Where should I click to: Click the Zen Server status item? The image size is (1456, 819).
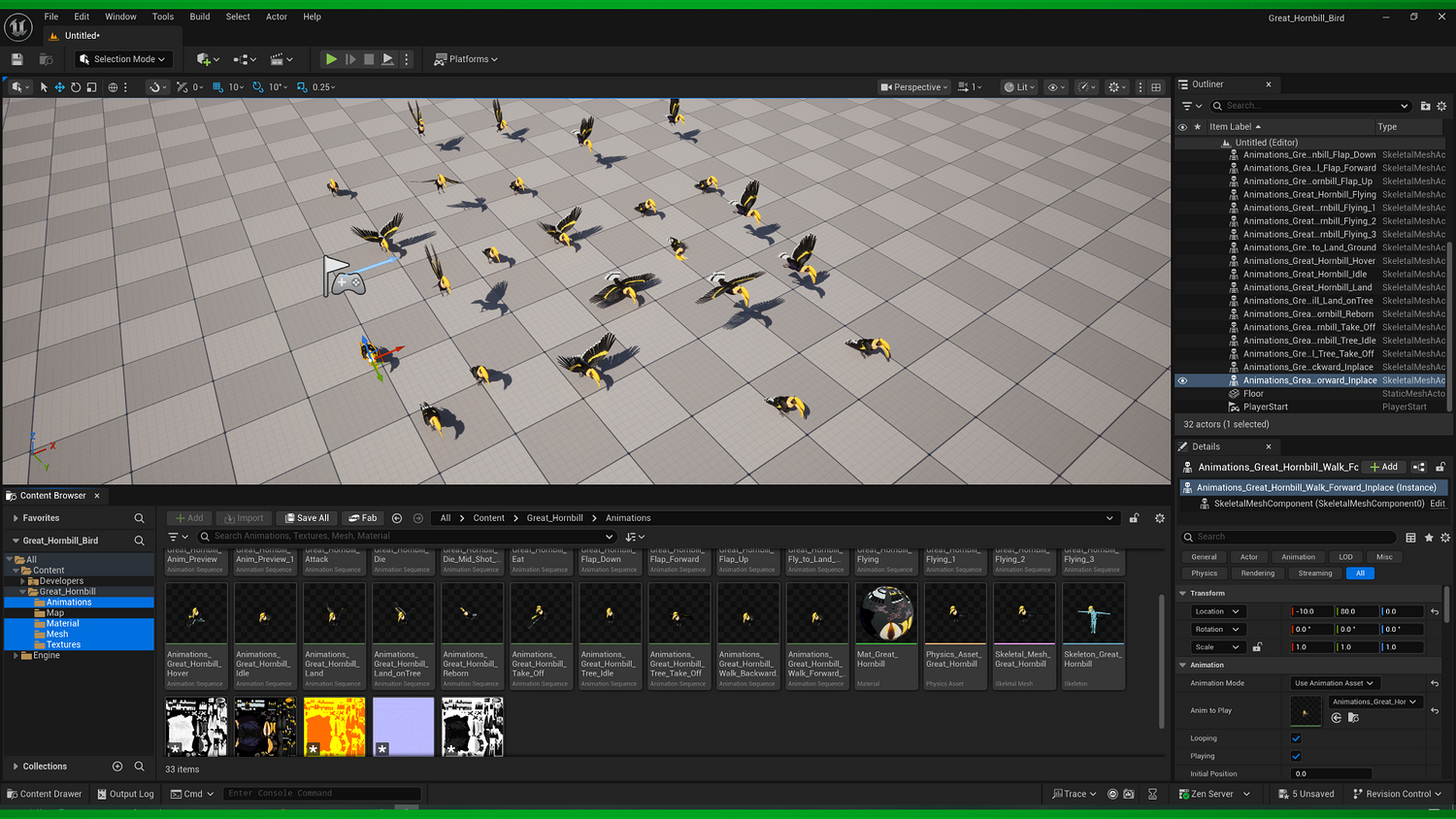1214,794
